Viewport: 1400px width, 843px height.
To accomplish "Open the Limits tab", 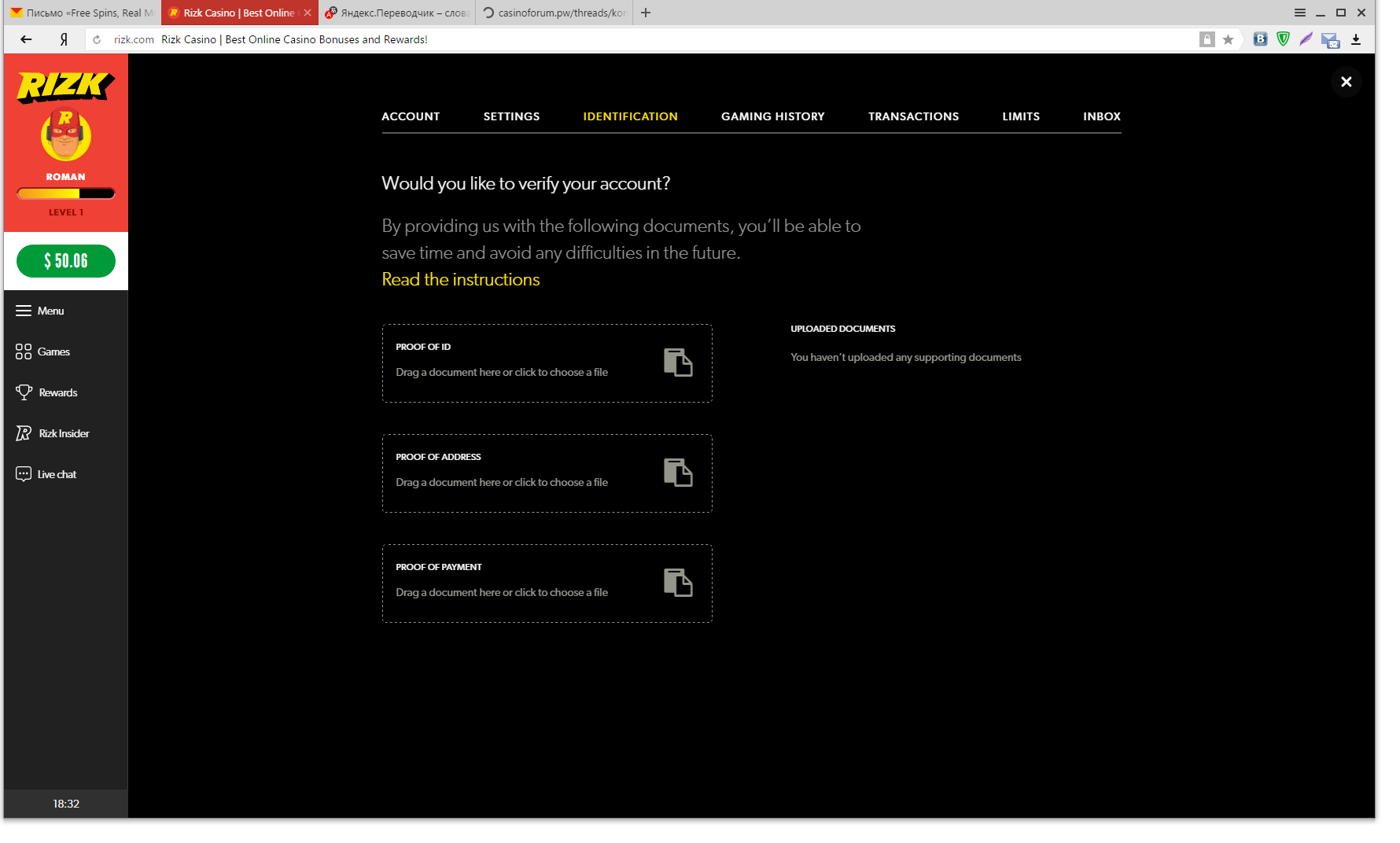I will tap(1020, 116).
